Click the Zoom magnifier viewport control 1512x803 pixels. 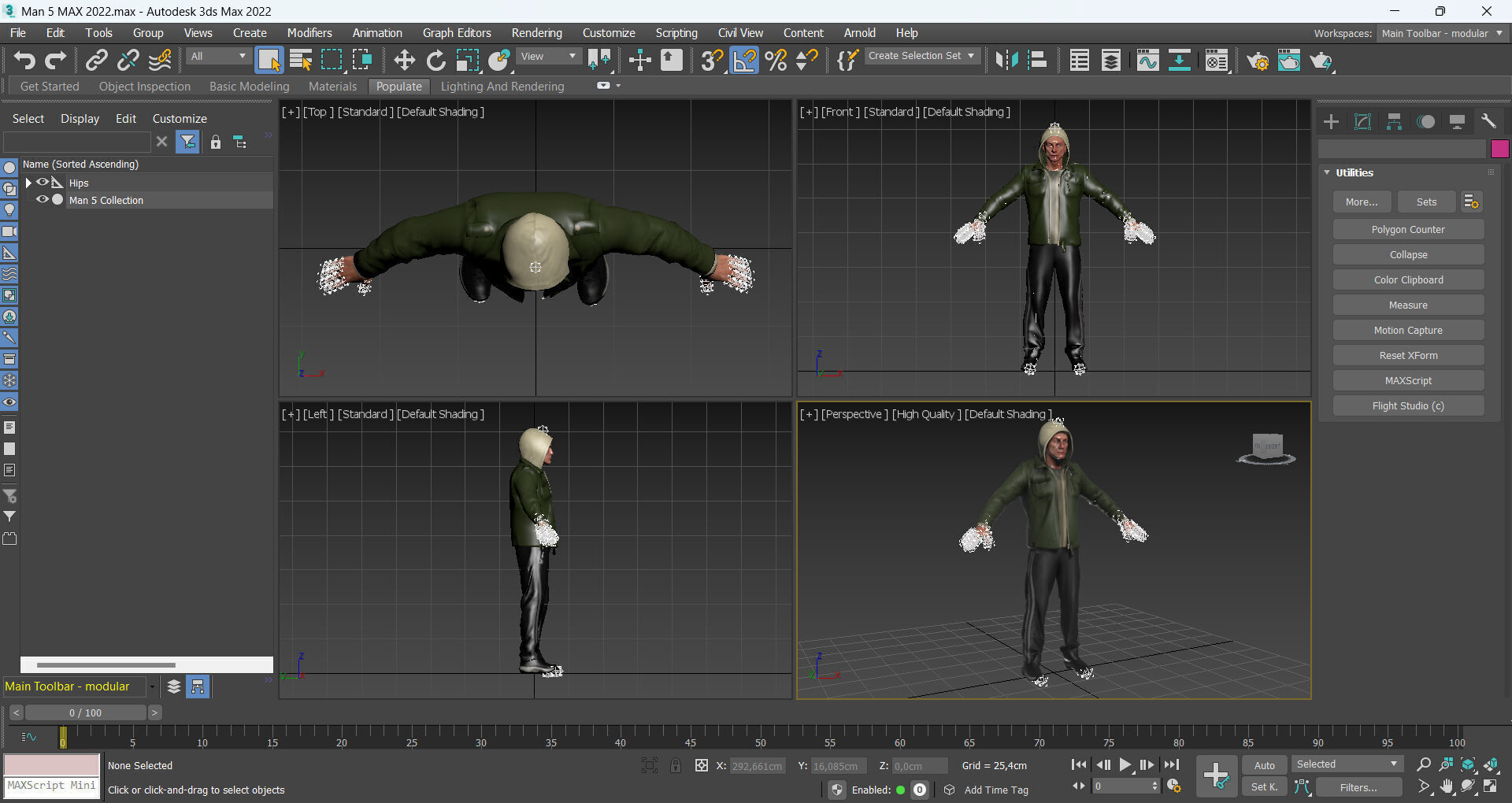1423,764
